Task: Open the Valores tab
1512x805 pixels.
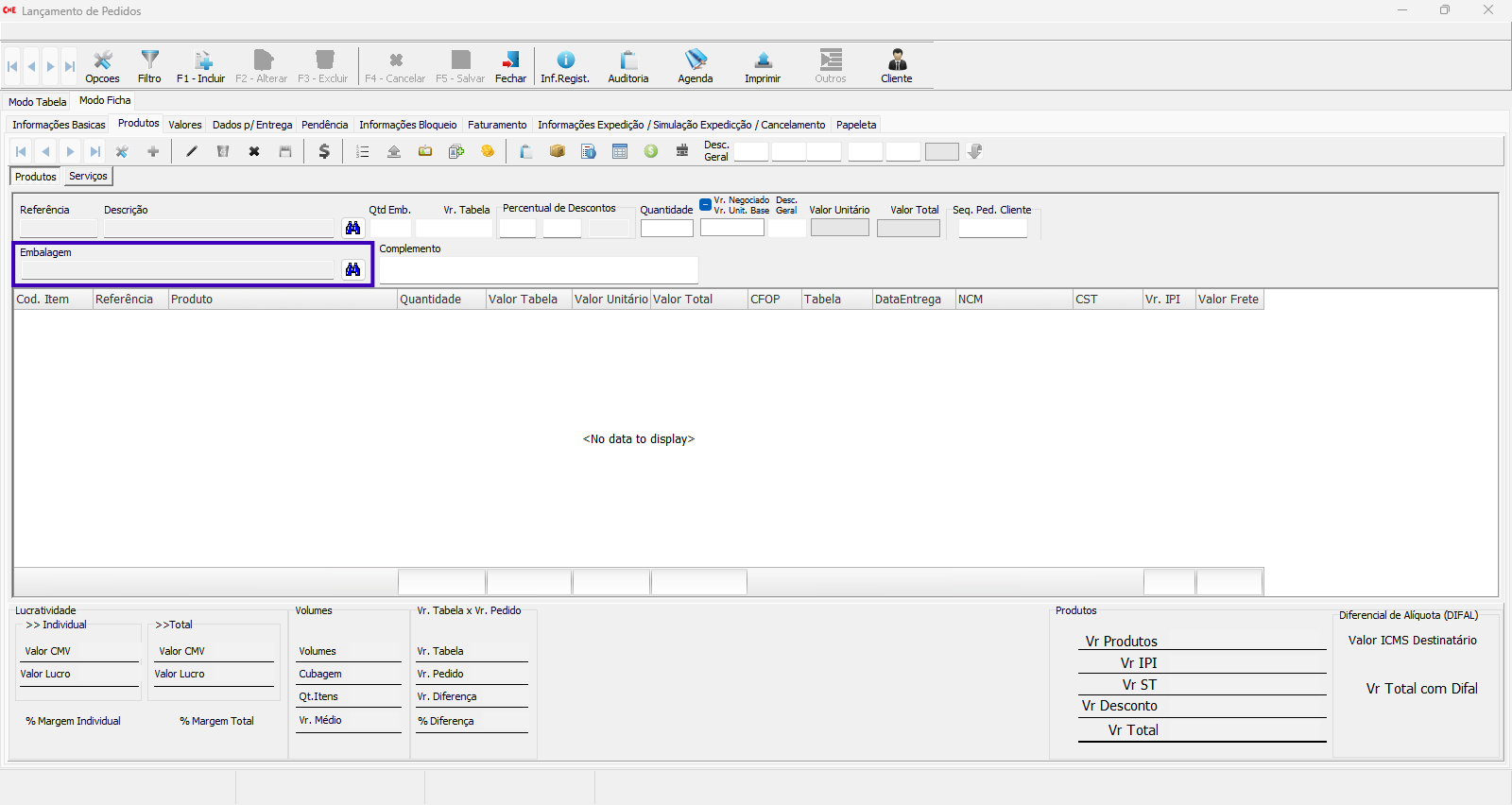Action: click(x=185, y=125)
